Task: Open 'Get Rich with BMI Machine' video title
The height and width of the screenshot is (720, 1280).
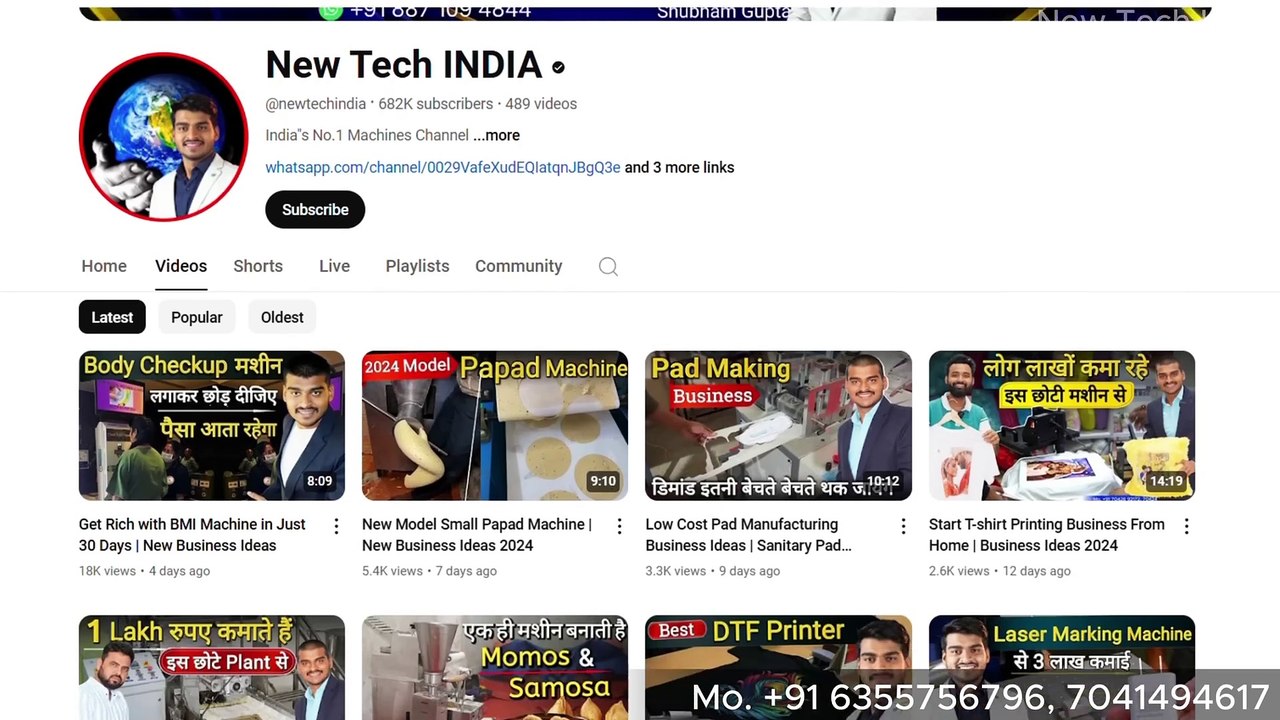Action: 192,535
